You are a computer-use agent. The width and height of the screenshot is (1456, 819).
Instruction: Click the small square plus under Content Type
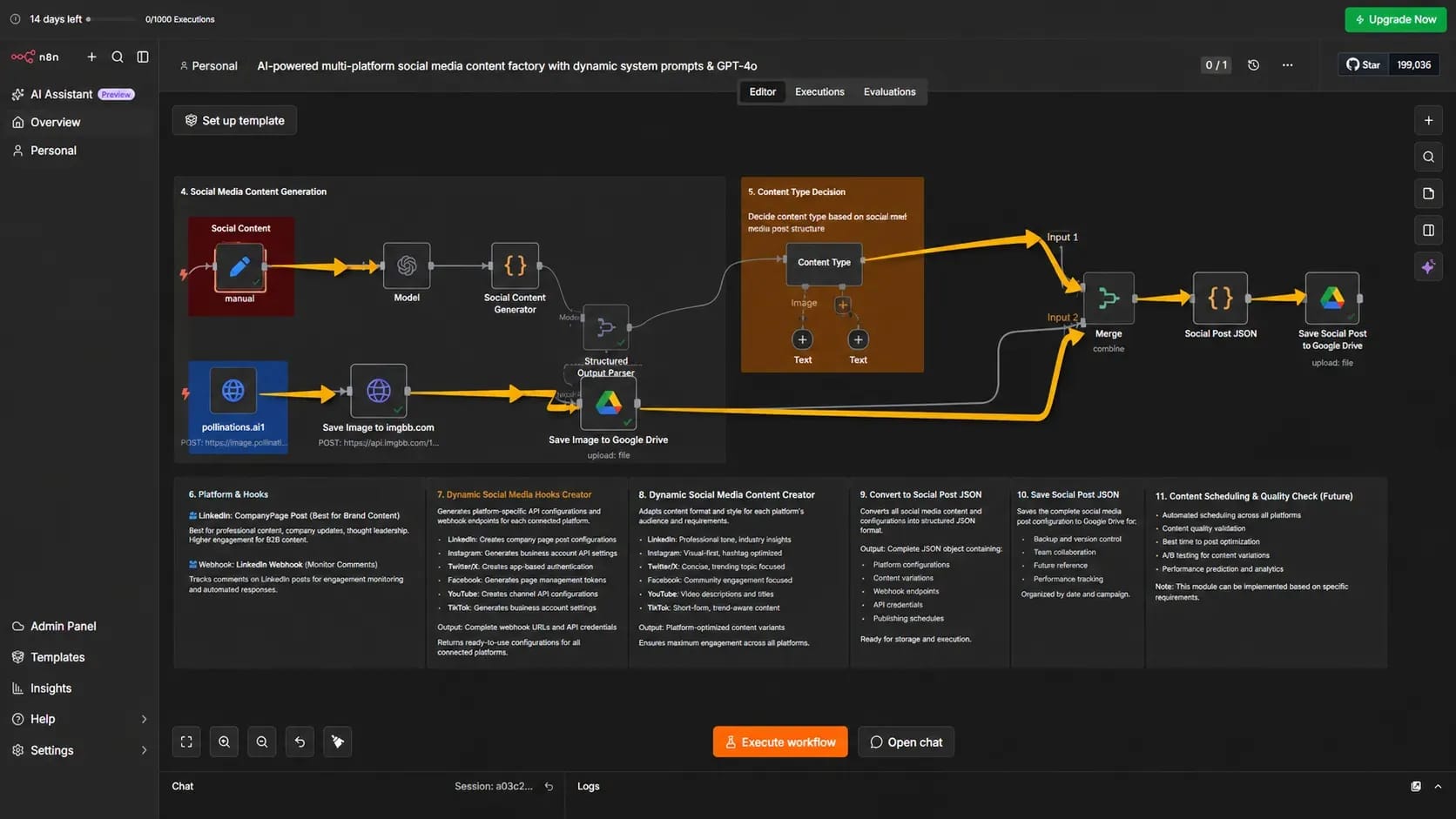(x=842, y=305)
